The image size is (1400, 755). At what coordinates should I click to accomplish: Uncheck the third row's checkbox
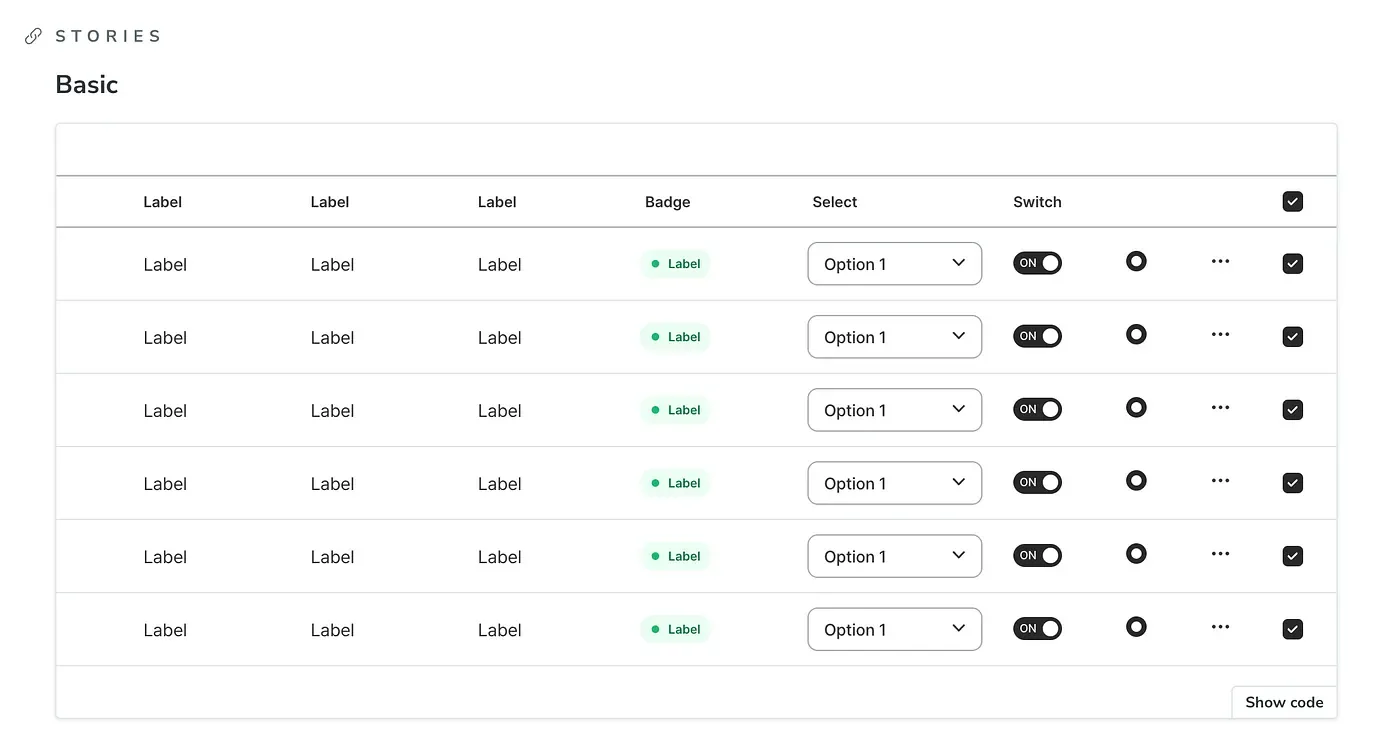(1293, 410)
